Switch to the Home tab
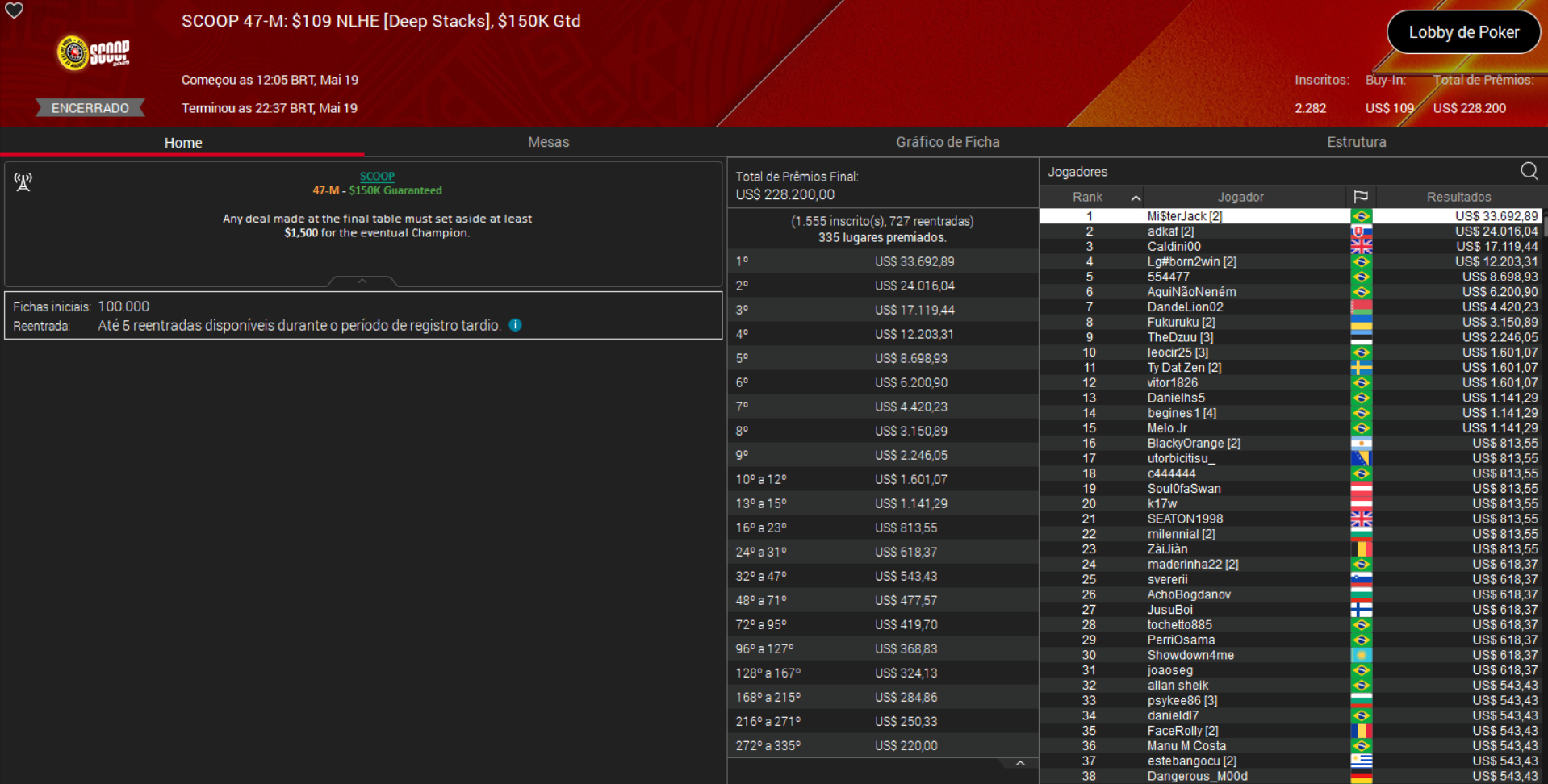Screen dimensions: 1548x784 pos(183,143)
